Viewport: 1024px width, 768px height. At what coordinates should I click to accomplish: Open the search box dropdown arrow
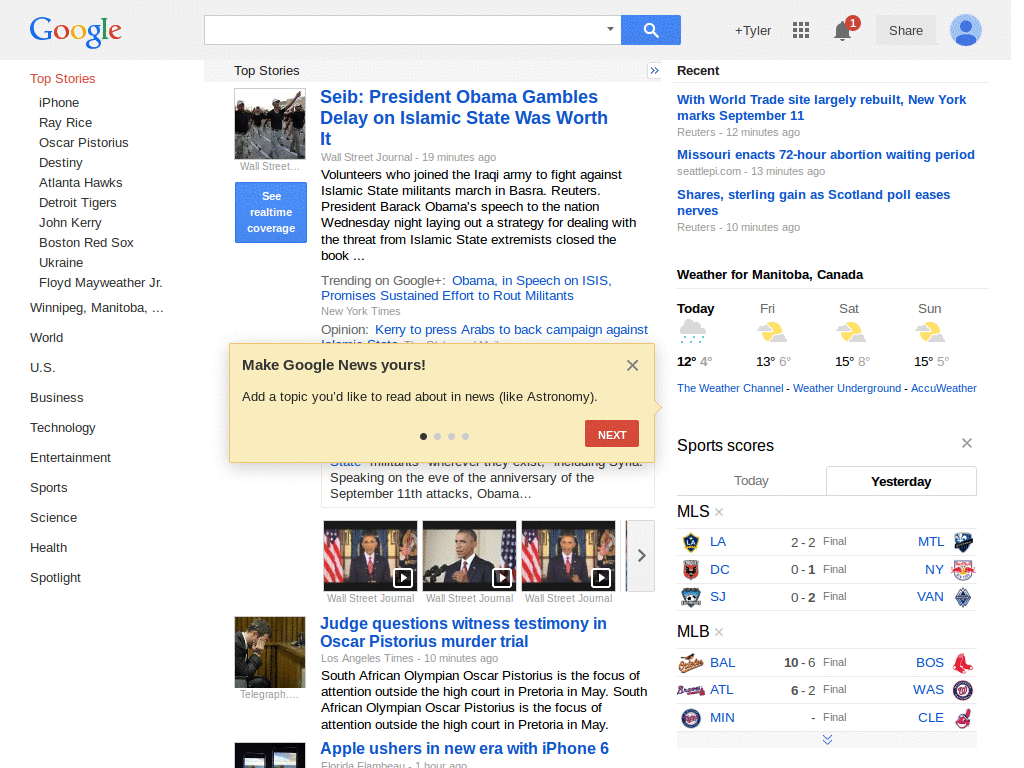609,30
